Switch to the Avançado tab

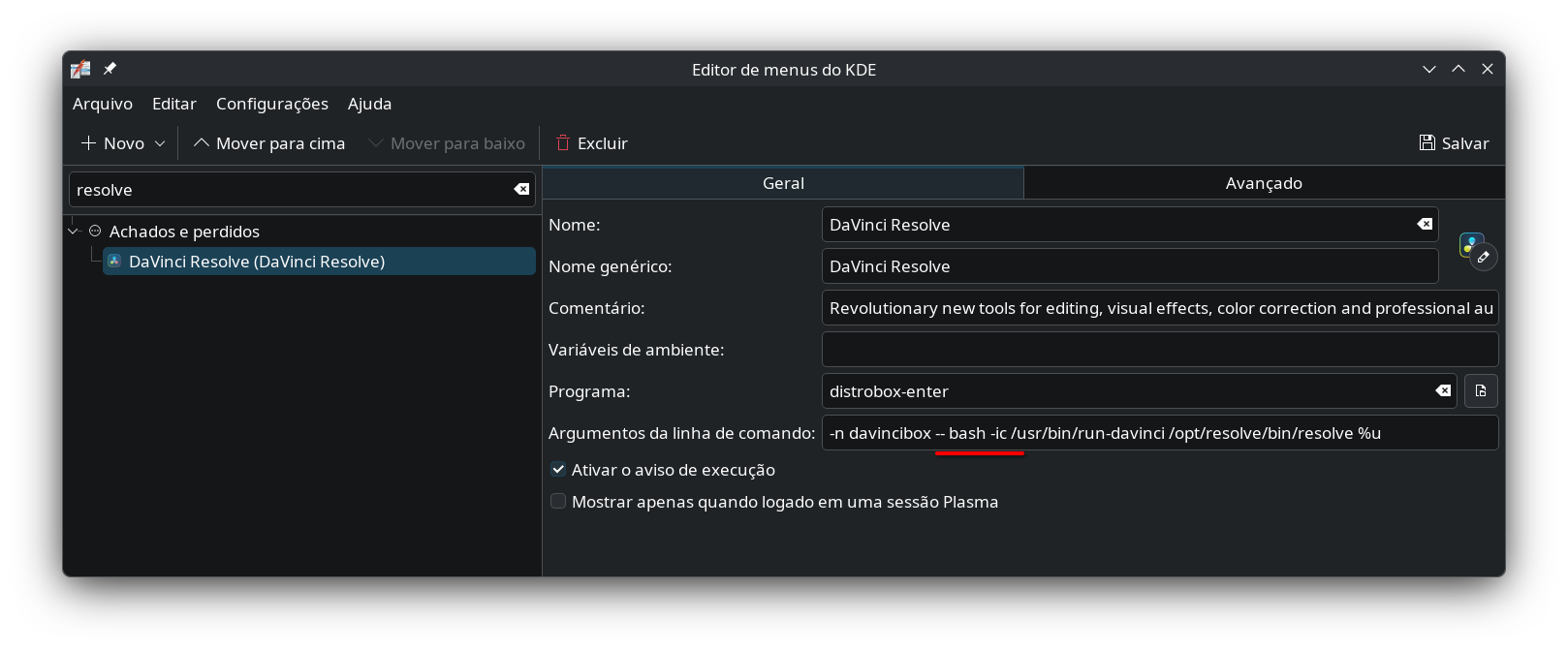[x=1263, y=183]
